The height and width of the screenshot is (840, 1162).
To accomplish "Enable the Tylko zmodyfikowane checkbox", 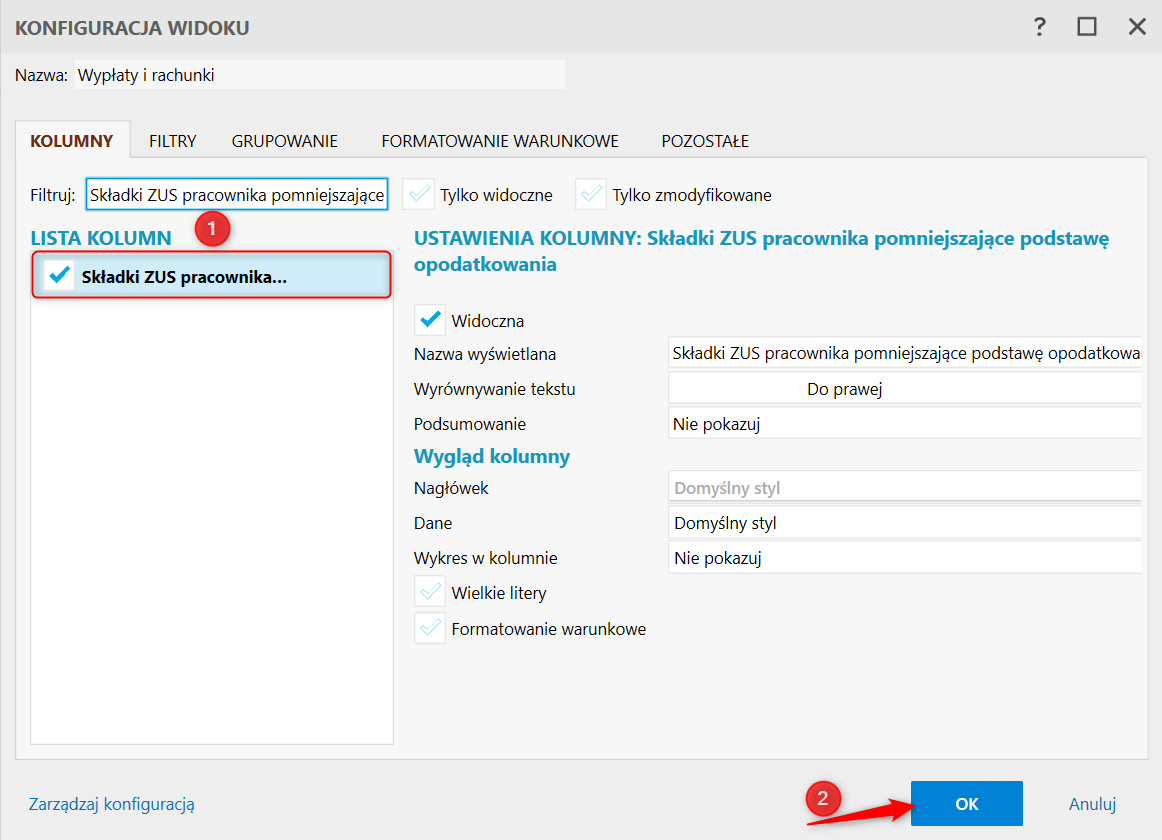I will [x=591, y=194].
